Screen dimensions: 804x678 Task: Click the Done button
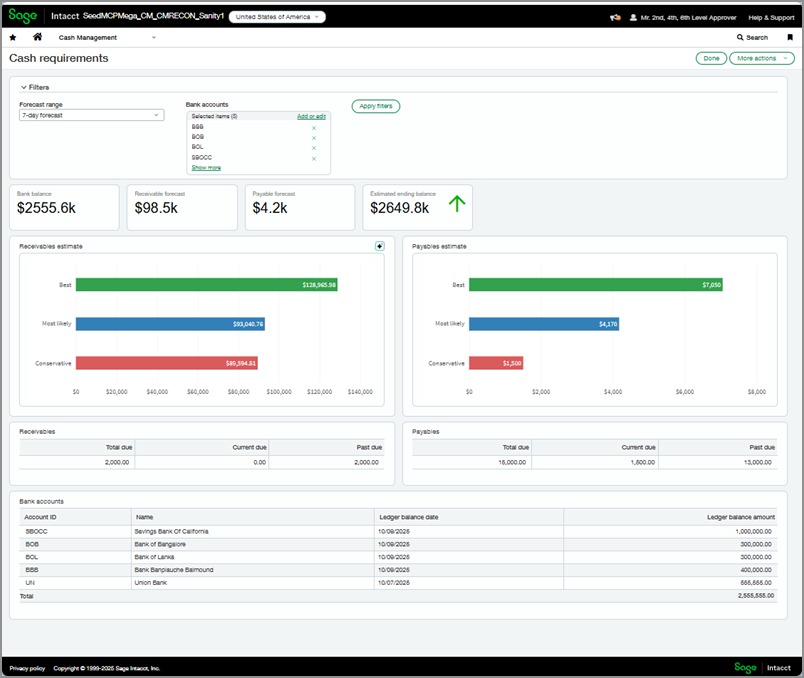[x=711, y=58]
